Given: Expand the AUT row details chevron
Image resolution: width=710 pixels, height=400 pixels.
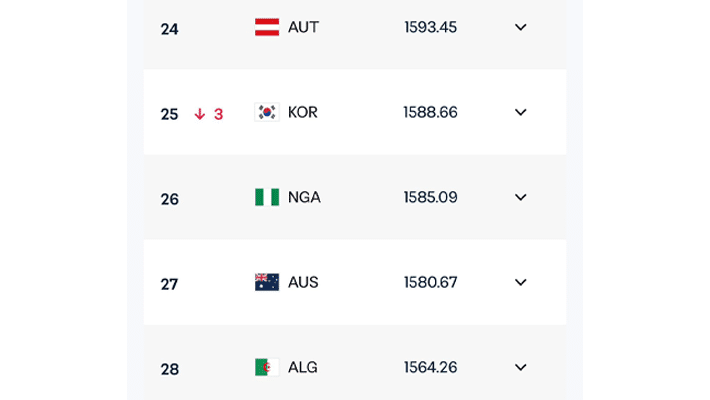Looking at the screenshot, I should pos(520,27).
